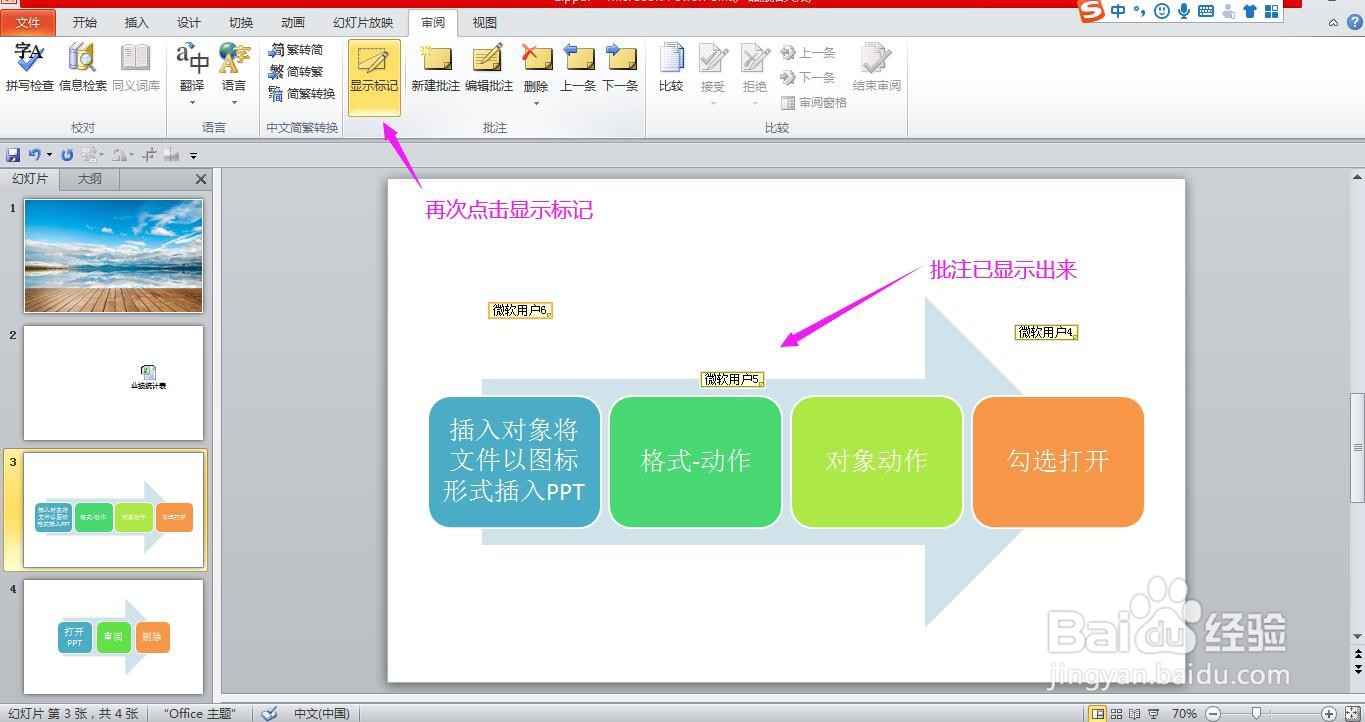Save using quick access save icon
This screenshot has width=1365, height=722.
pyautogui.click(x=13, y=155)
